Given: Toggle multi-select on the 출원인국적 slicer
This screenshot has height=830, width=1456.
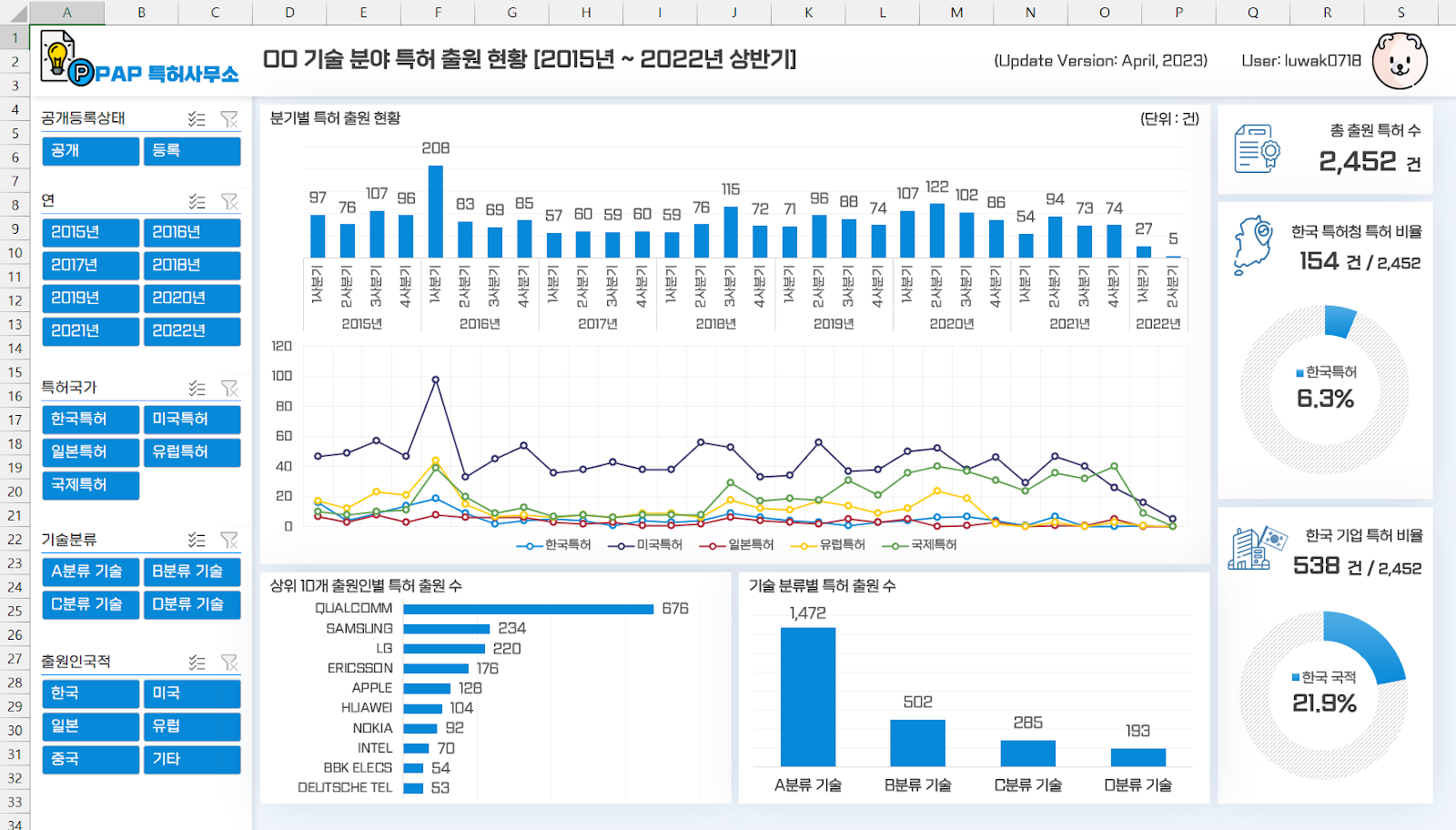Looking at the screenshot, I should [197, 663].
